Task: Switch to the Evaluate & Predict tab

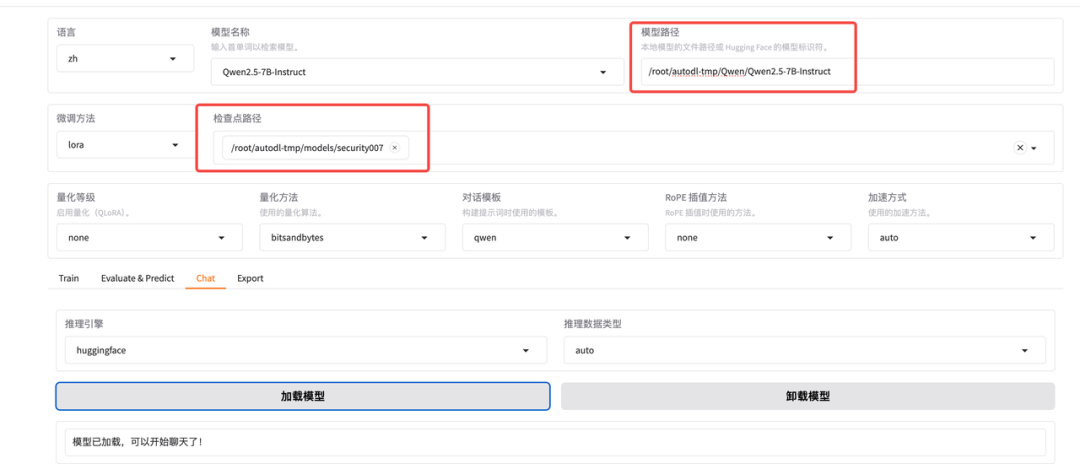Action: point(137,278)
